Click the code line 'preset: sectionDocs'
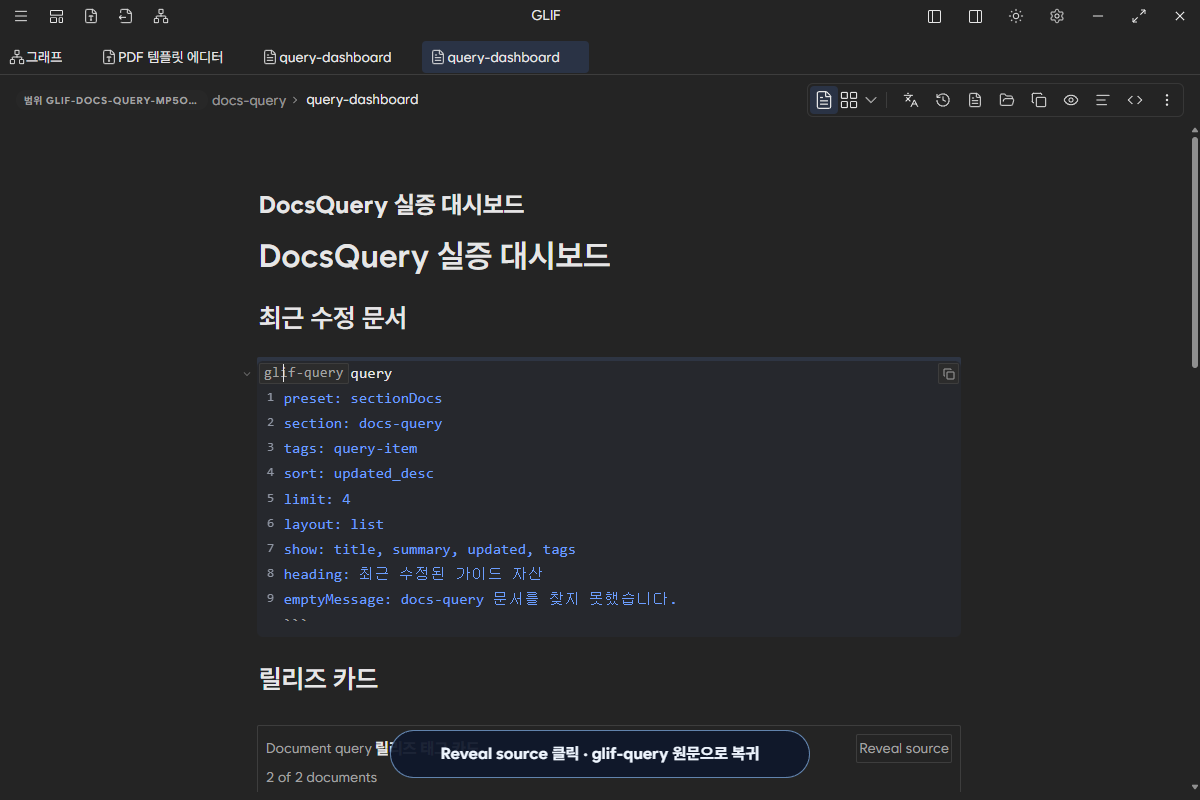1200x800 pixels. (x=362, y=398)
